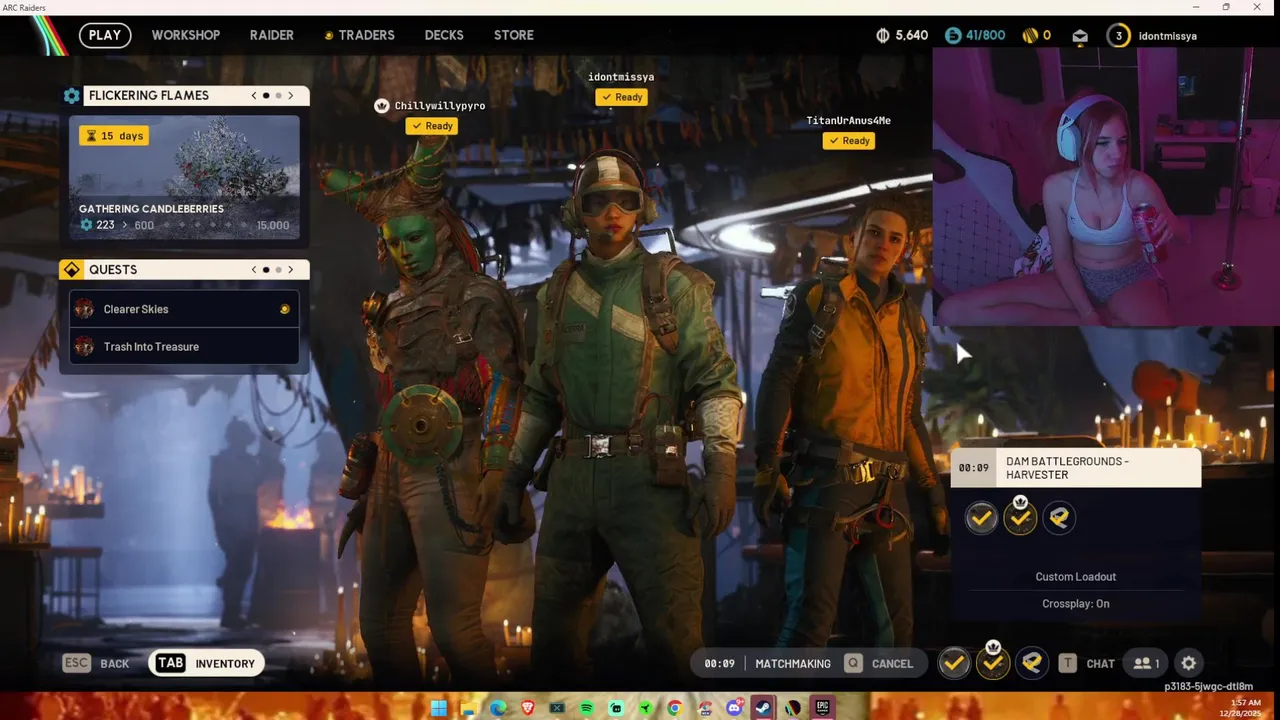Image resolution: width=1280 pixels, height=720 pixels.
Task: Click Crossplay: On text
Action: coord(1076,604)
